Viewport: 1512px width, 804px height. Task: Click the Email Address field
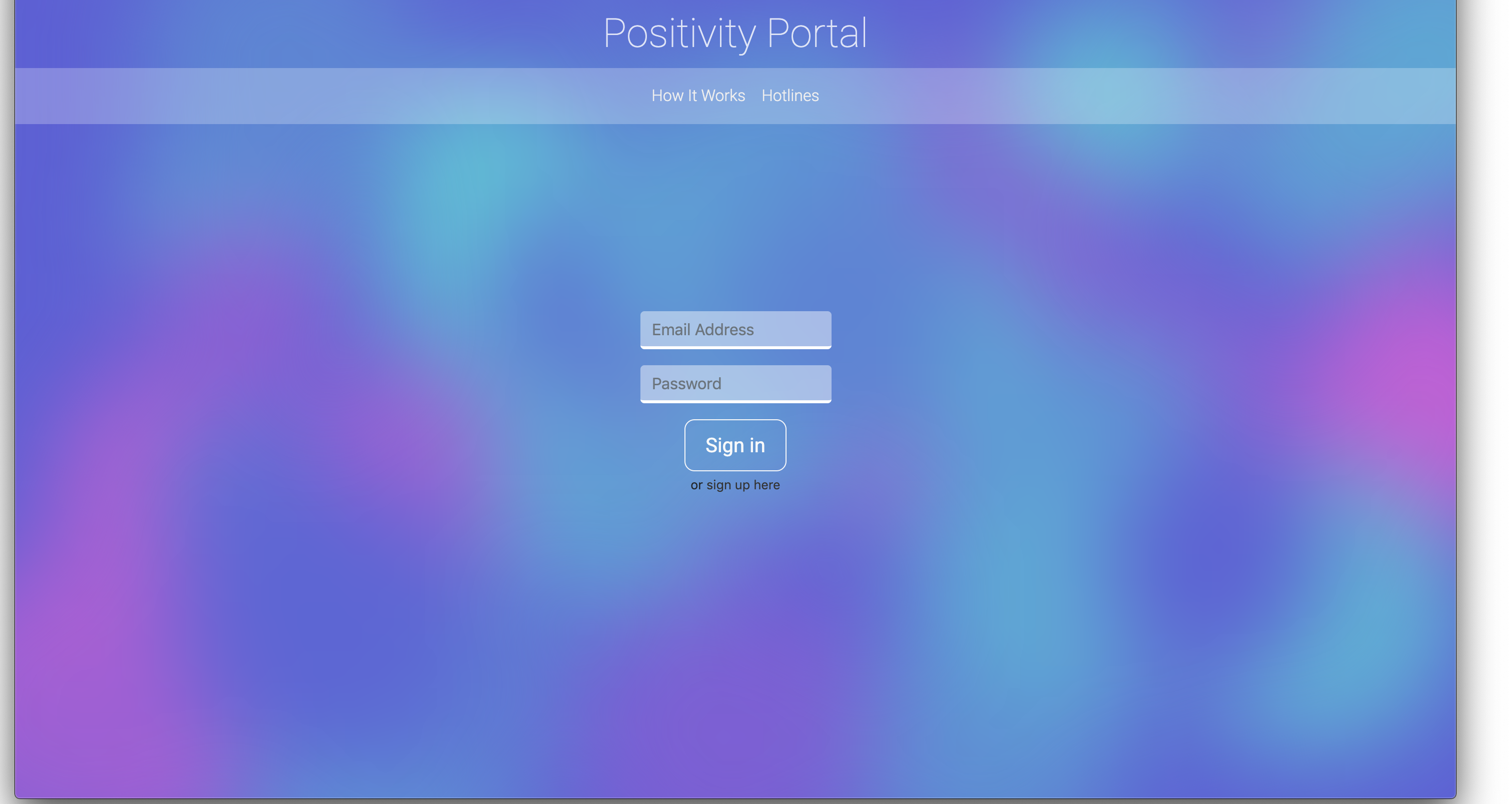[x=735, y=329]
